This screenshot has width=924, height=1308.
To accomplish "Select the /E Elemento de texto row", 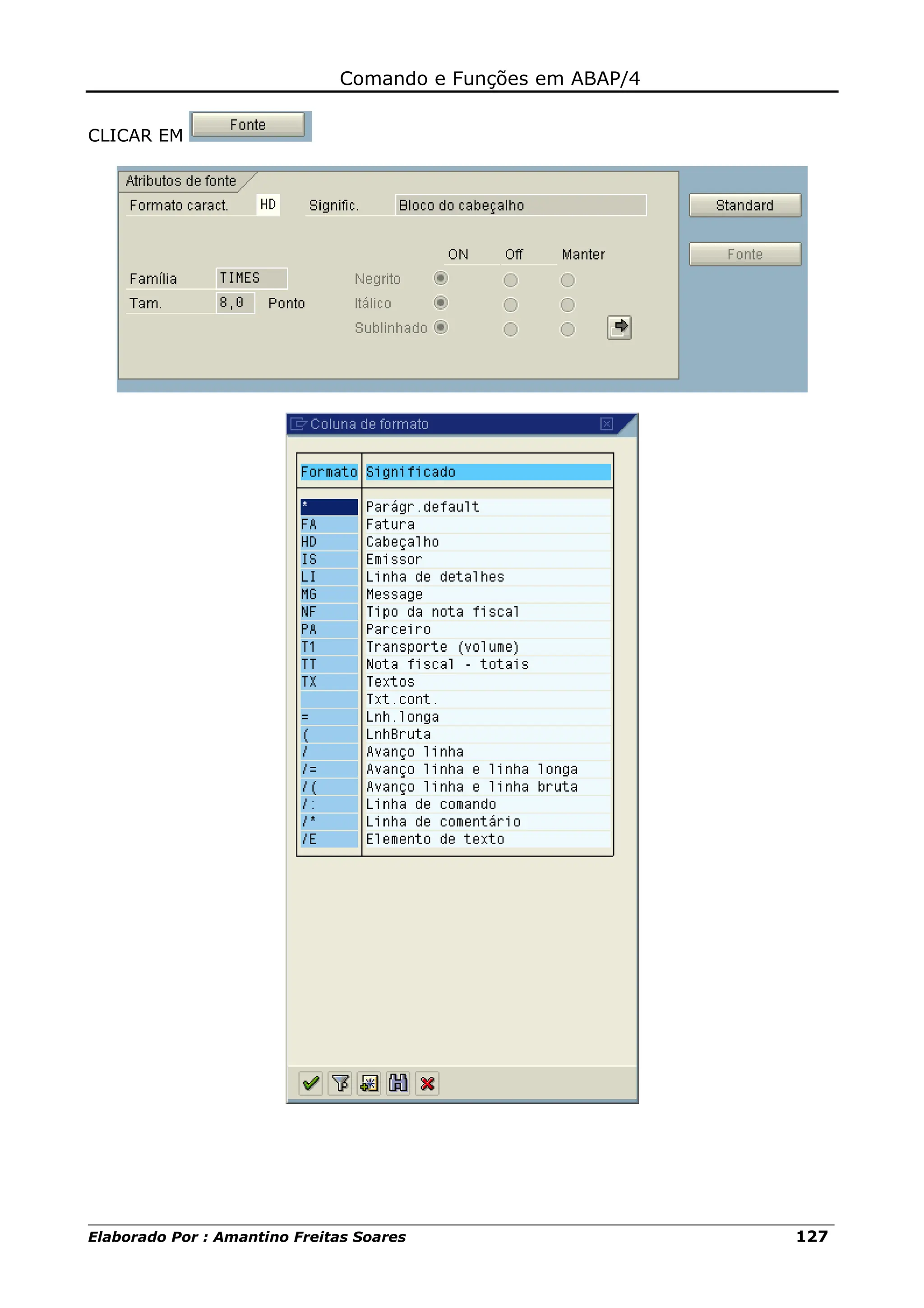I will [x=328, y=839].
